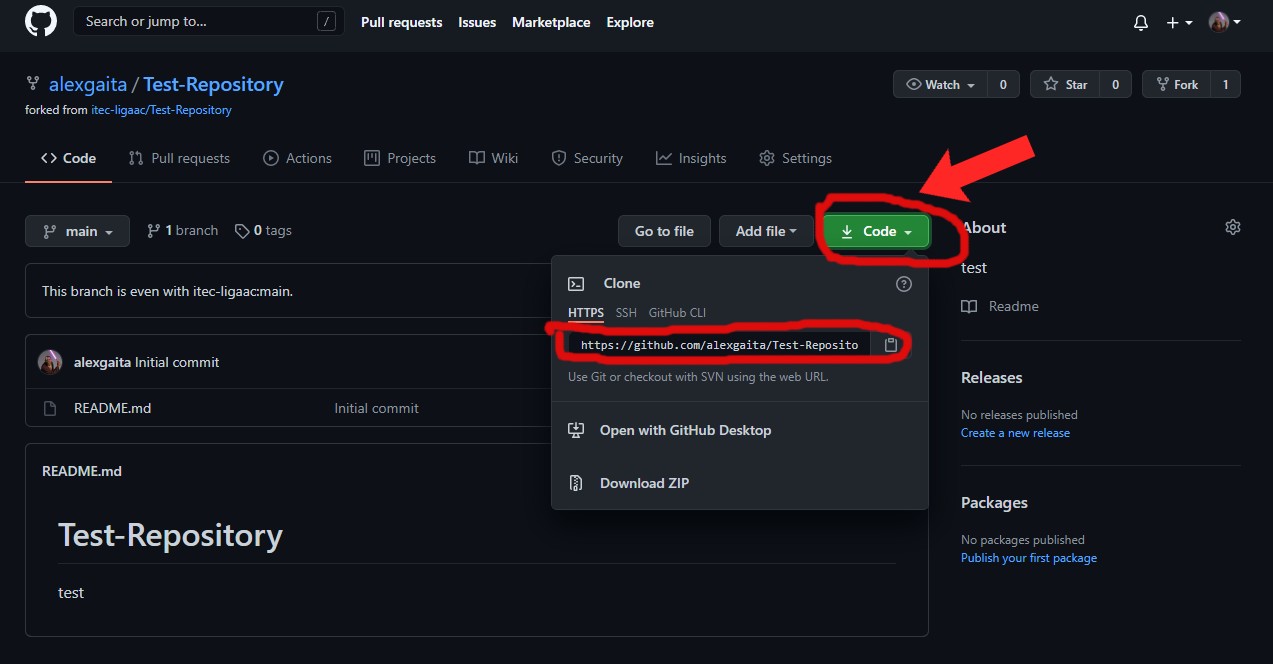Focus the Search or jump to field
The height and width of the screenshot is (664, 1273).
click(x=208, y=21)
